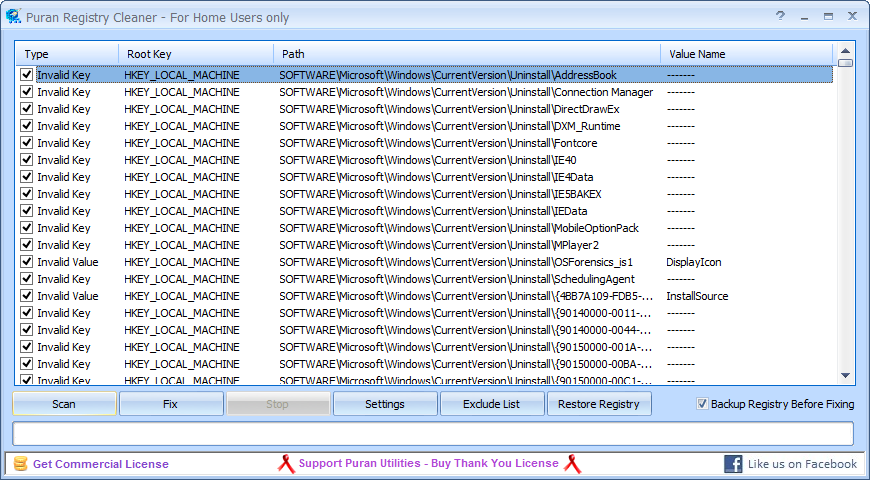This screenshot has height=480, width=870.
Task: Select the {90150000-001A-... path entry
Action: click(x=466, y=347)
